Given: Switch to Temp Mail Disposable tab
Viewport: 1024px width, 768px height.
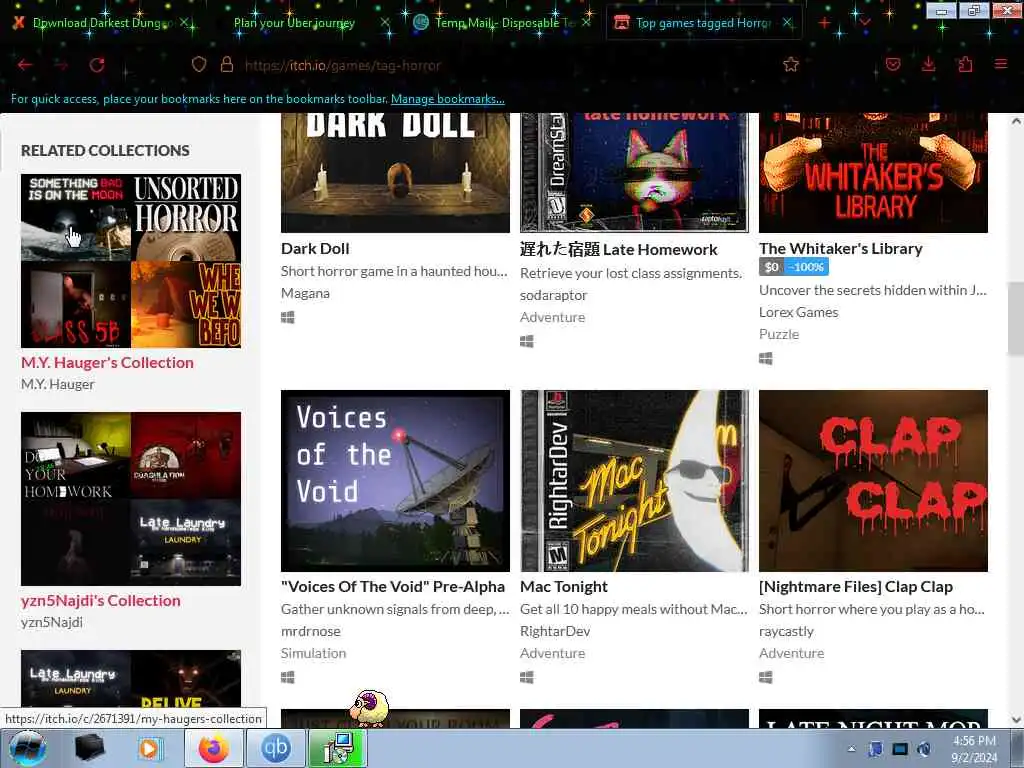Looking at the screenshot, I should pos(500,23).
